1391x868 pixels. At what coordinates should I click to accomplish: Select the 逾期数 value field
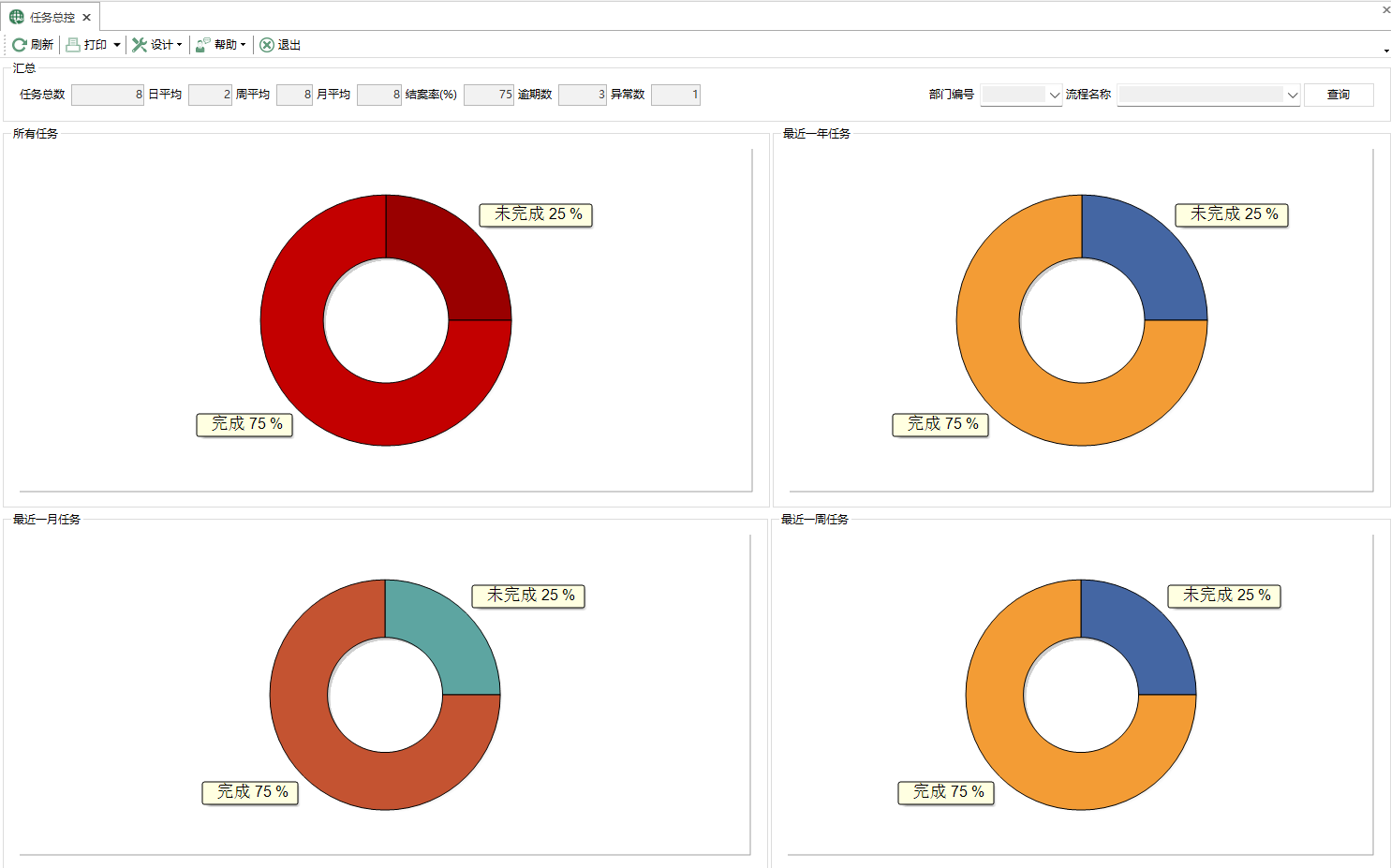582,95
